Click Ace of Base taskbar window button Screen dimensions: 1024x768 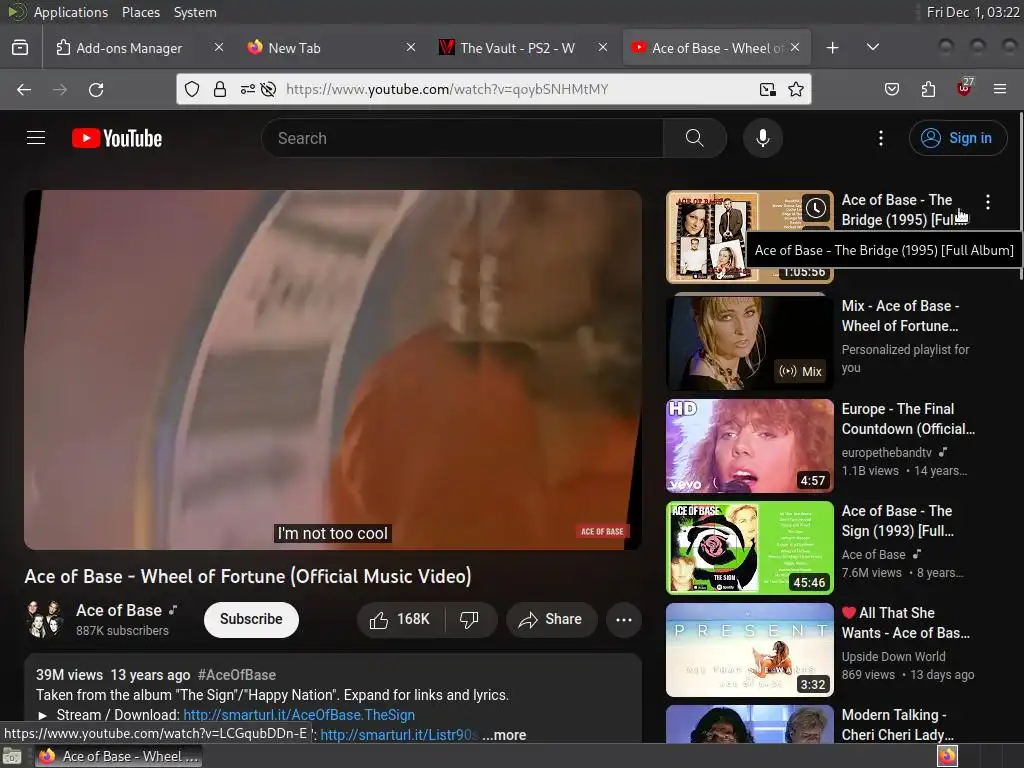tap(119, 756)
